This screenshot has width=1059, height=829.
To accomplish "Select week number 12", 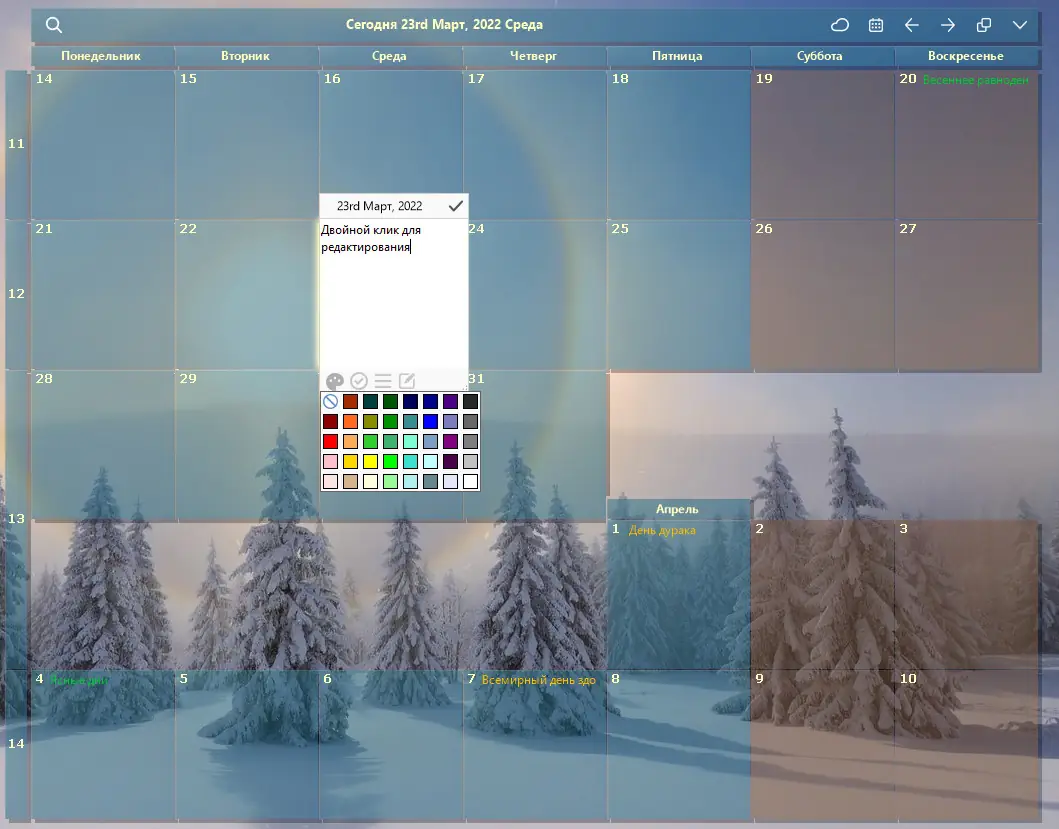I will coord(16,294).
